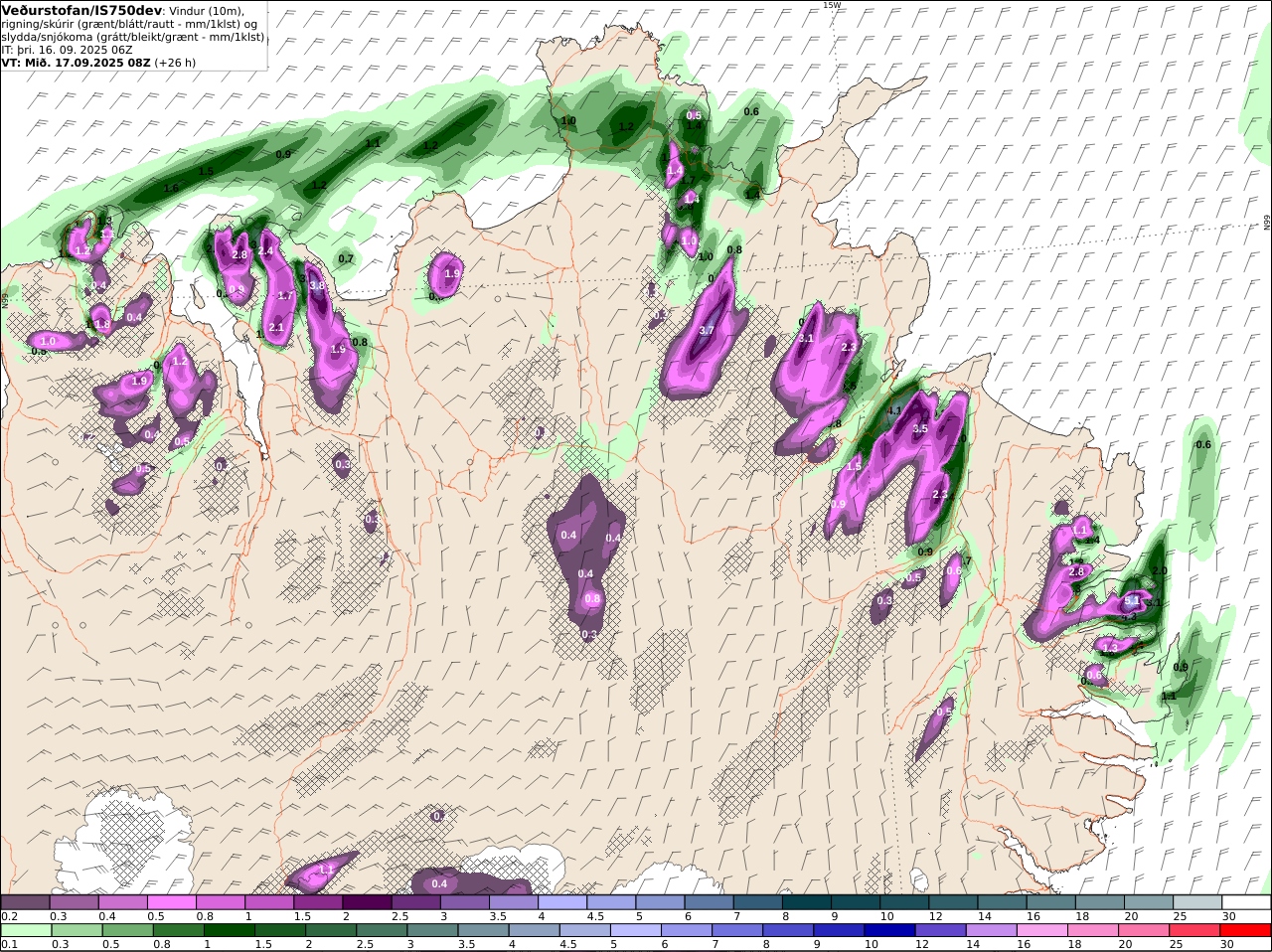Click the 3.8 snowfall value on the map
The height and width of the screenshot is (952, 1272).
click(x=317, y=285)
